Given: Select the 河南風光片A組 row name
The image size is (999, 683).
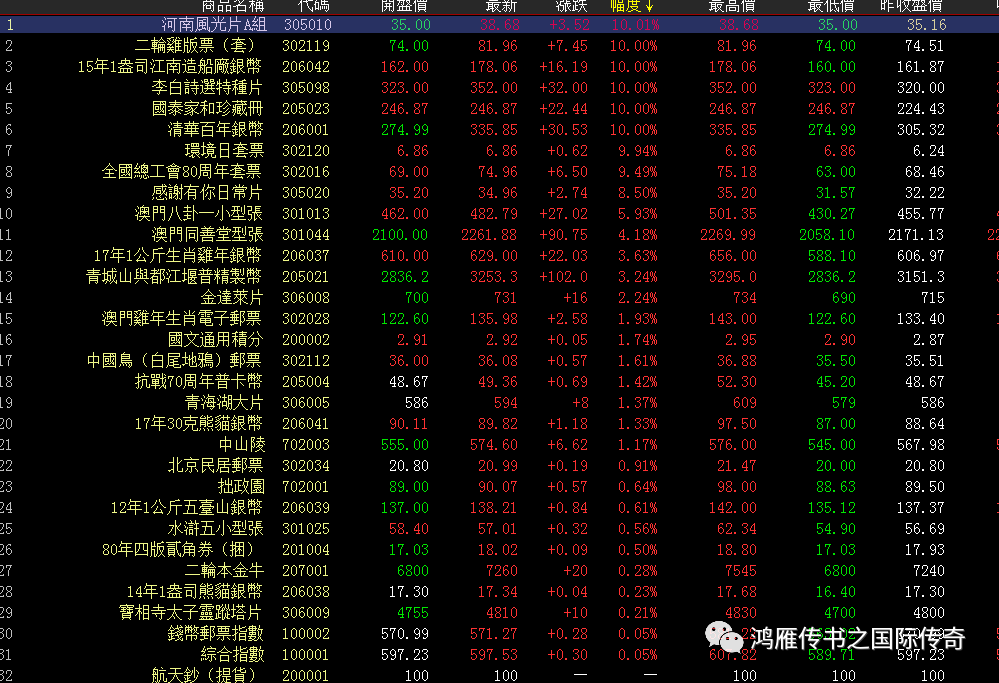Looking at the screenshot, I should point(214,25).
